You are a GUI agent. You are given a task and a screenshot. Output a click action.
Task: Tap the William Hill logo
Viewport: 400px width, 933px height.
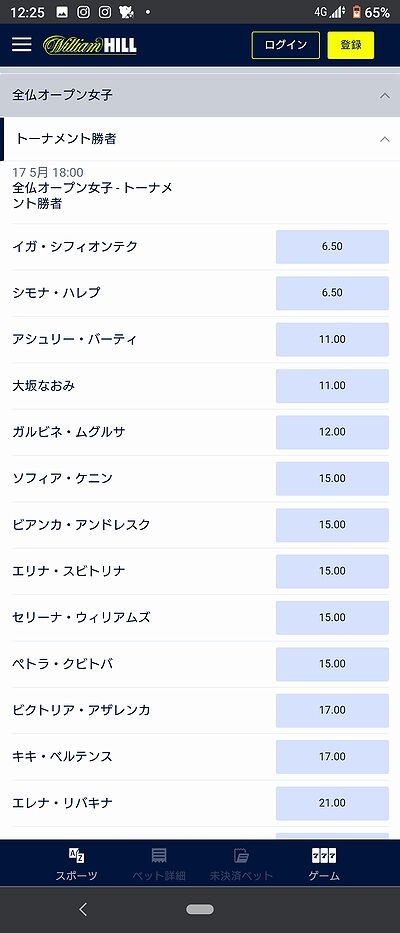pyautogui.click(x=90, y=45)
